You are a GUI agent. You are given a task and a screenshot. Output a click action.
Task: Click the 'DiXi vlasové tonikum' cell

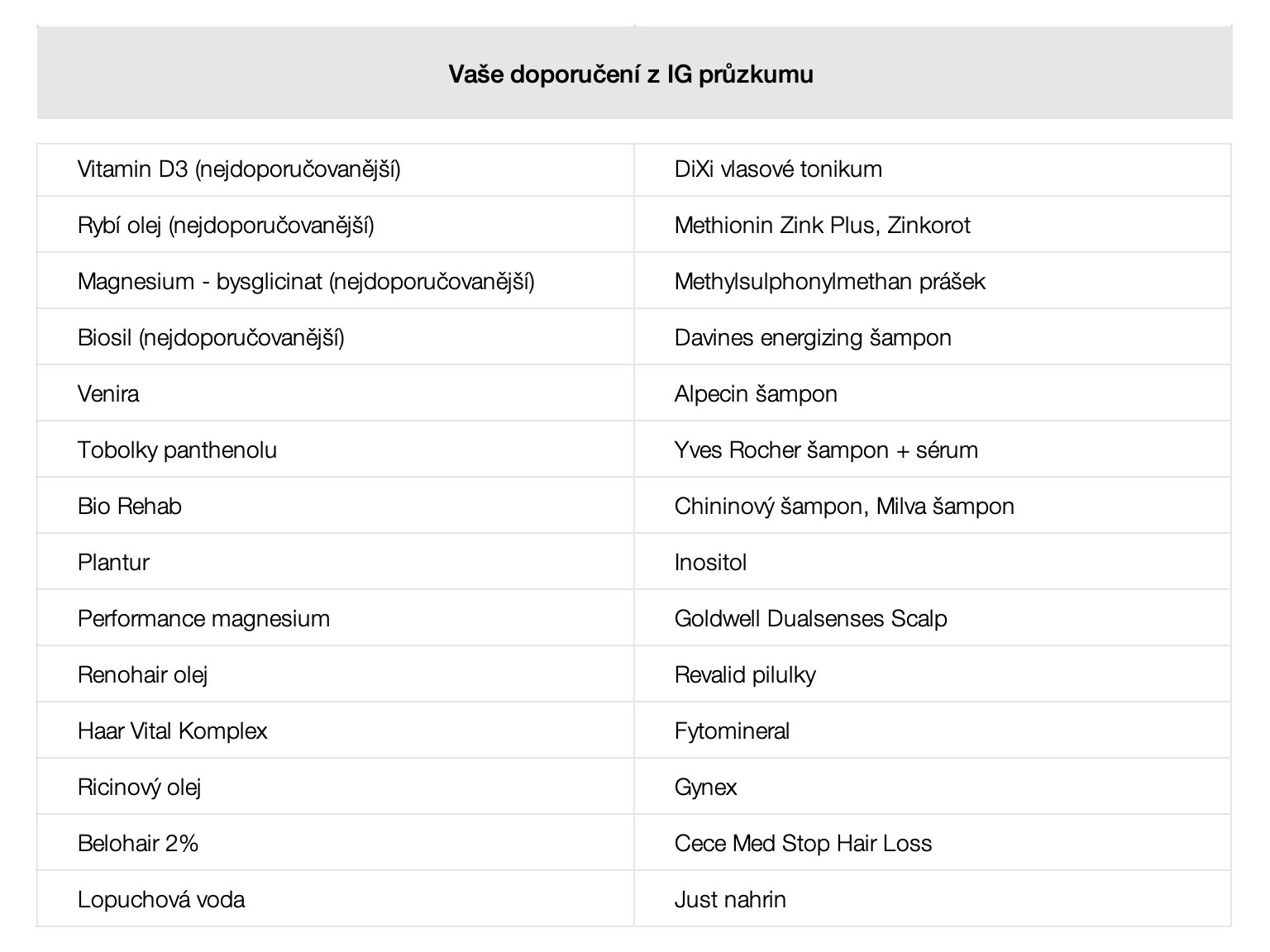pos(778,169)
